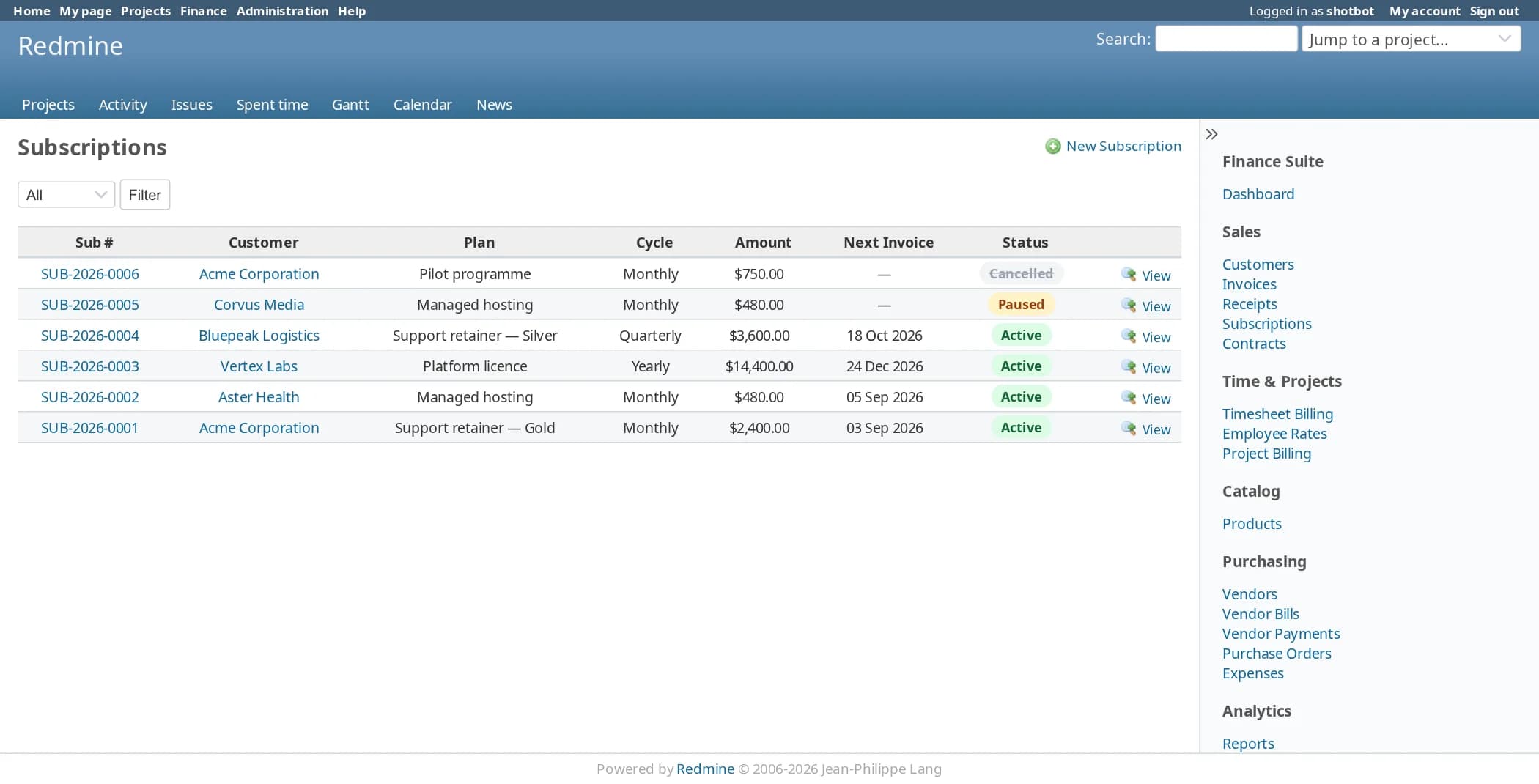Open the Vendors sidebar link
Screen dimensions: 1539x784
pyautogui.click(x=1250, y=594)
